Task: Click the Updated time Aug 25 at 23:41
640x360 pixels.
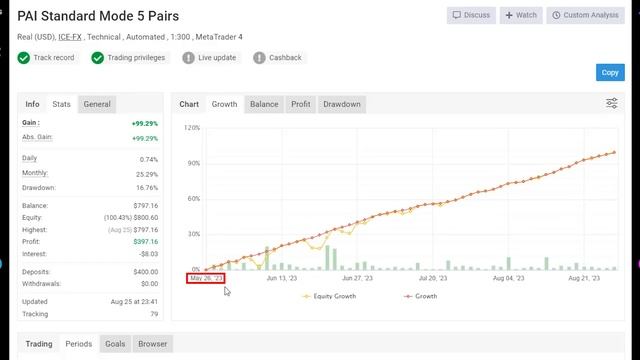Action: [x=134, y=302]
